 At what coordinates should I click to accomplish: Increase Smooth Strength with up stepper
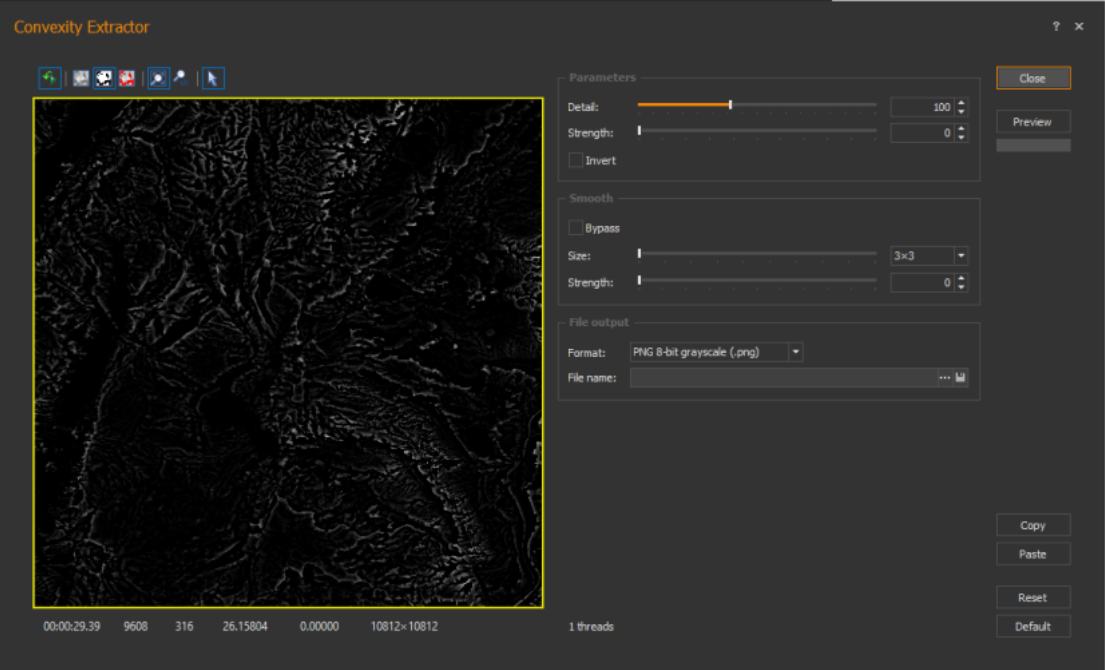[x=961, y=278]
